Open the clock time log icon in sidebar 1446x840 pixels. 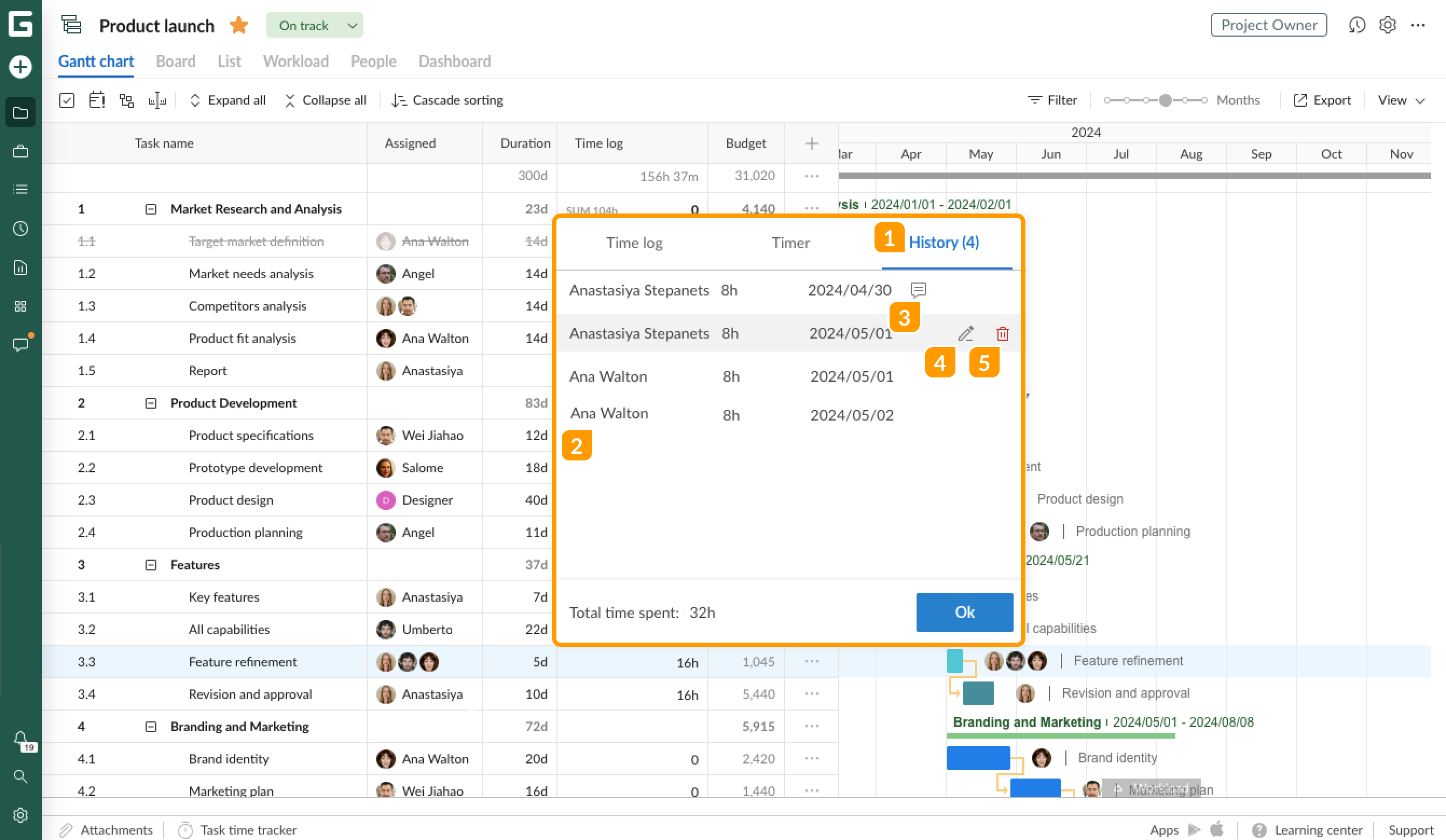20,229
